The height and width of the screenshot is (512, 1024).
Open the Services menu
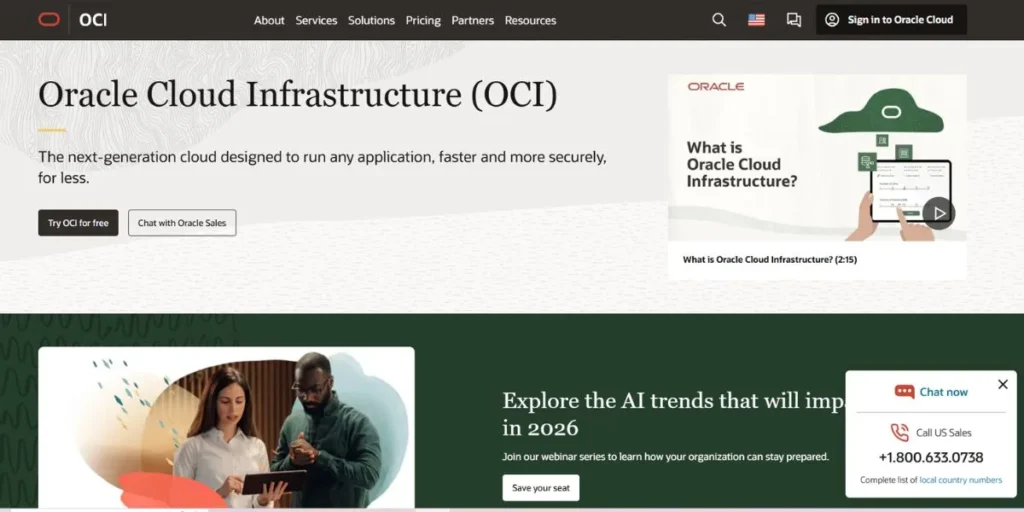(316, 20)
